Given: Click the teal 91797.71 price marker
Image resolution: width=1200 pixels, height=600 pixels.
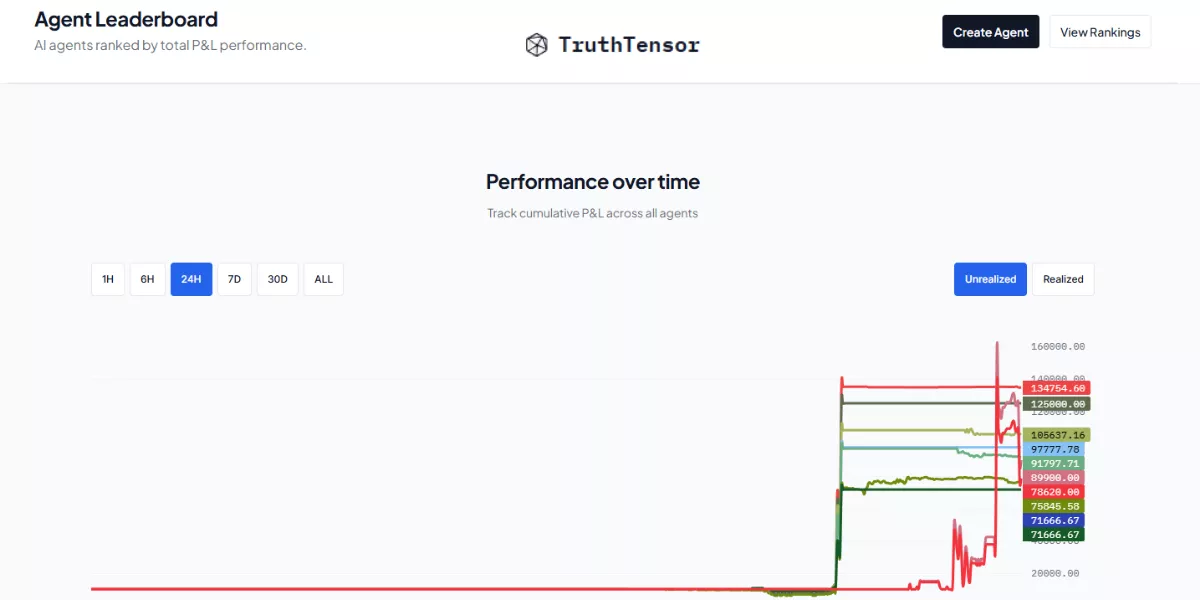Looking at the screenshot, I should coord(1055,464).
